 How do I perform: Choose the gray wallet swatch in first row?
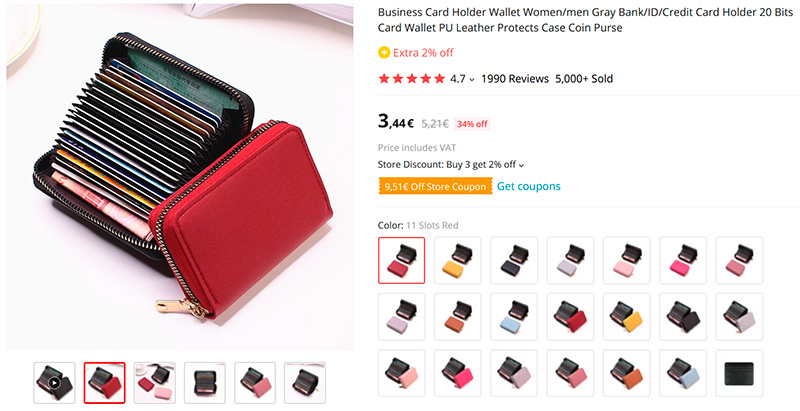[x=570, y=260]
